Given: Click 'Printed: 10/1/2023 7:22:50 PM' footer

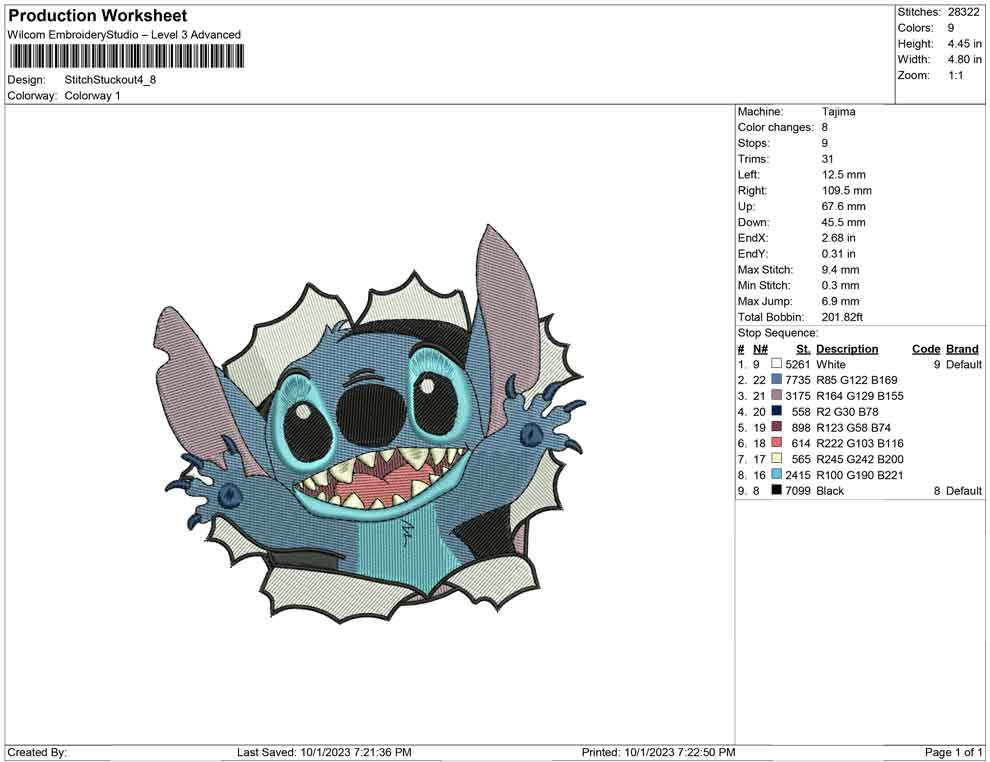Looking at the screenshot, I should pos(658,752).
